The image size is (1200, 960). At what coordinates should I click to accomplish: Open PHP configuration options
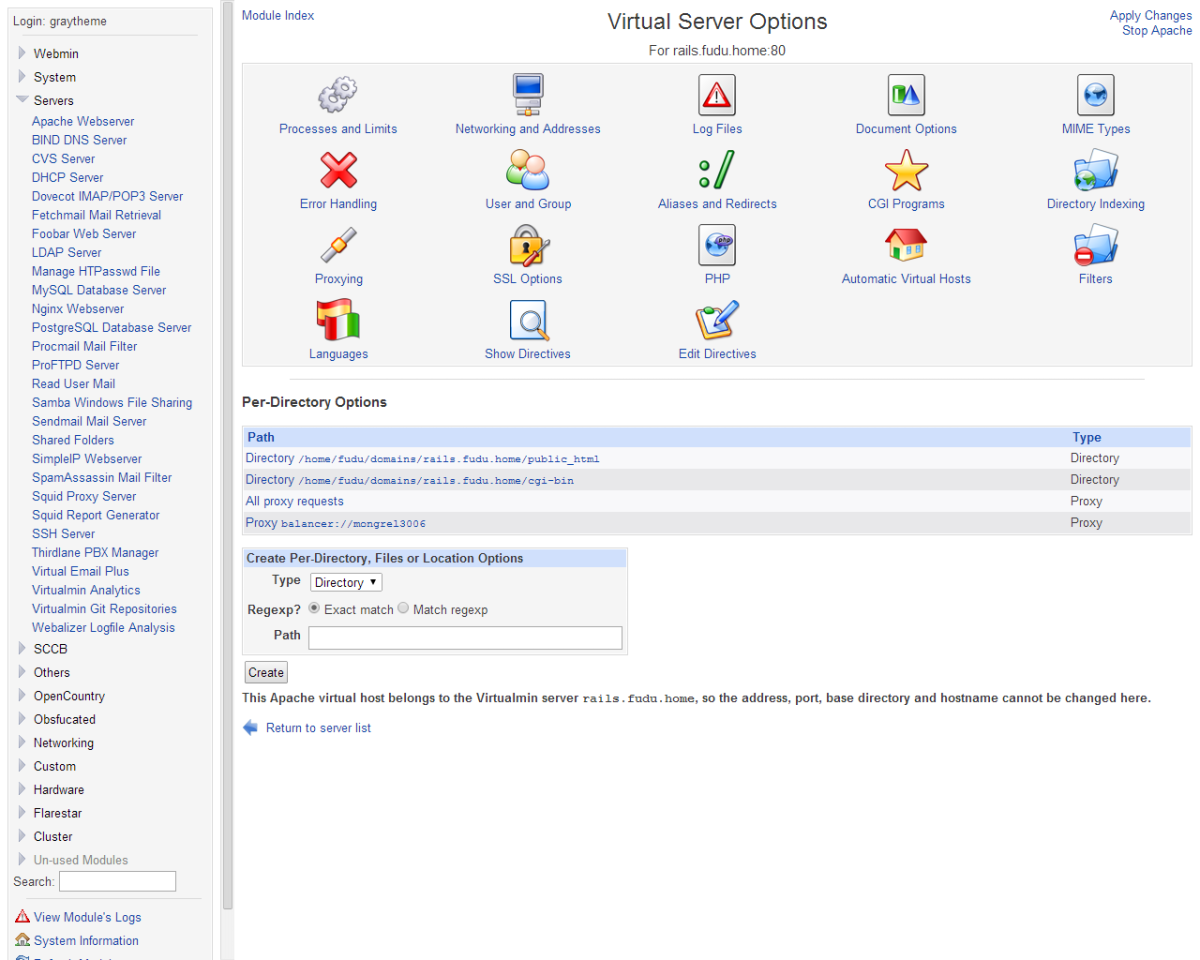coord(716,245)
